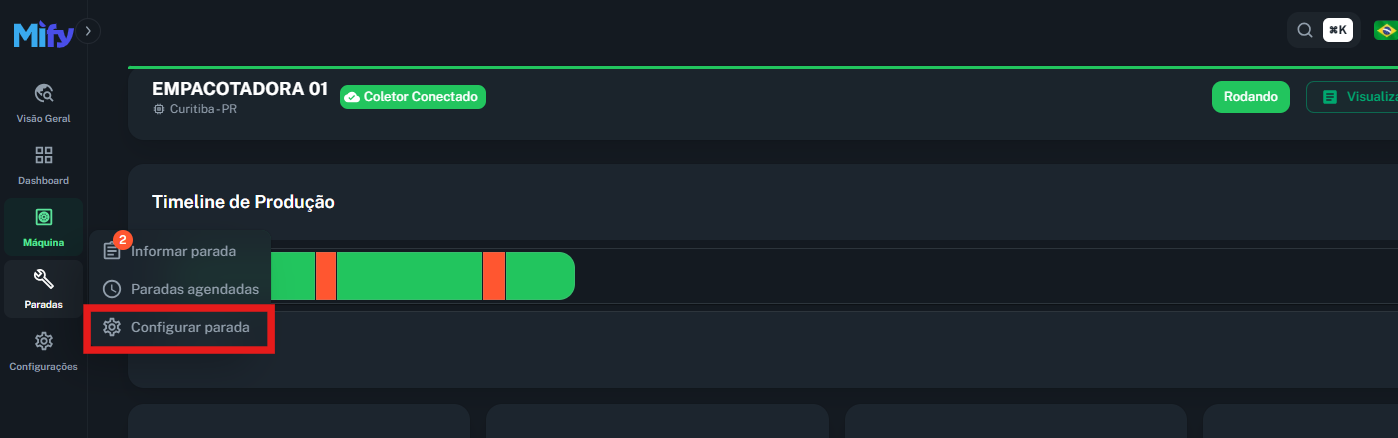1398x438 pixels.
Task: Click the first red stop segment in timeline
Action: (325, 276)
